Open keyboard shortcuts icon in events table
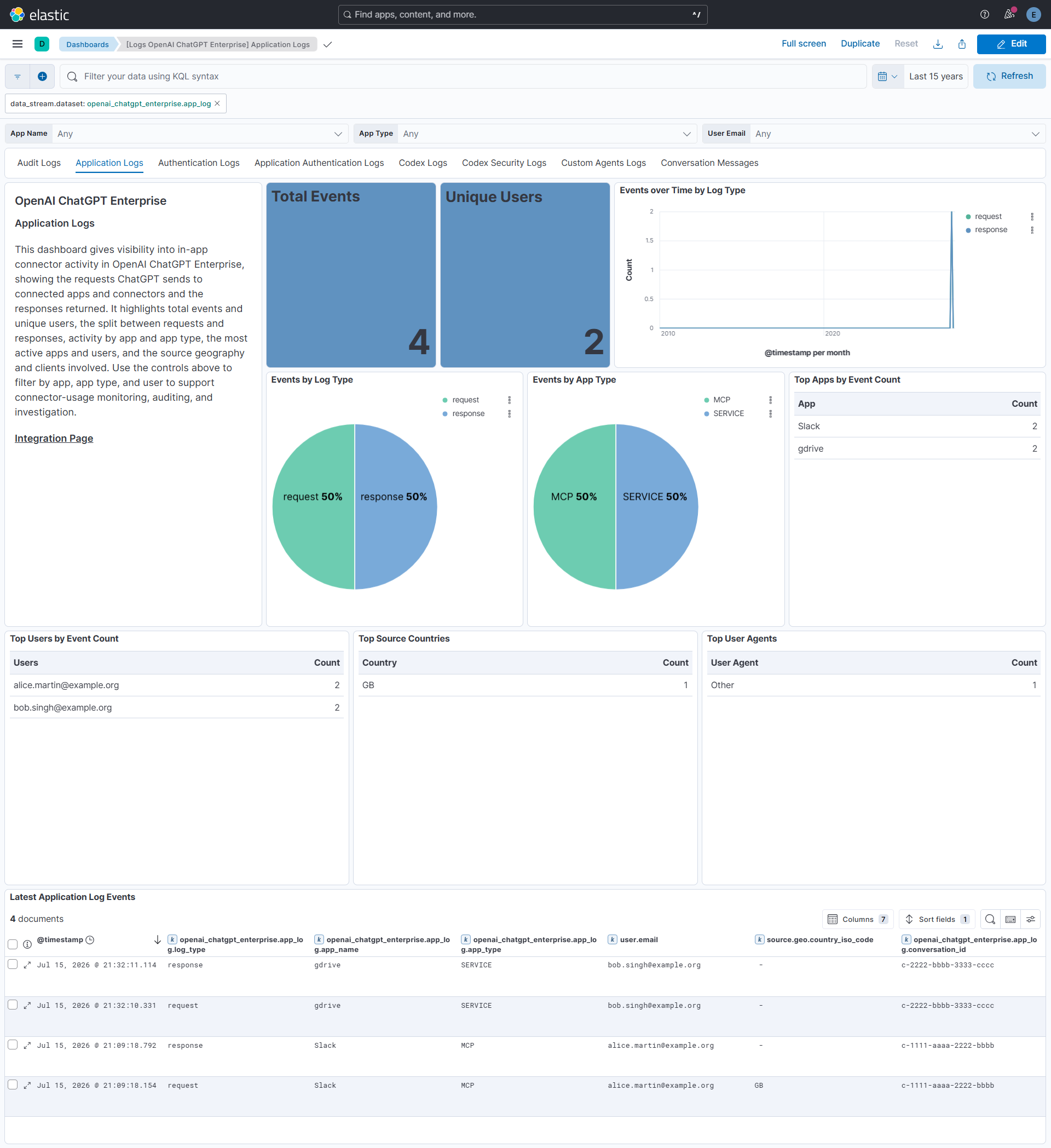The height and width of the screenshot is (1148, 1051). click(x=1010, y=919)
